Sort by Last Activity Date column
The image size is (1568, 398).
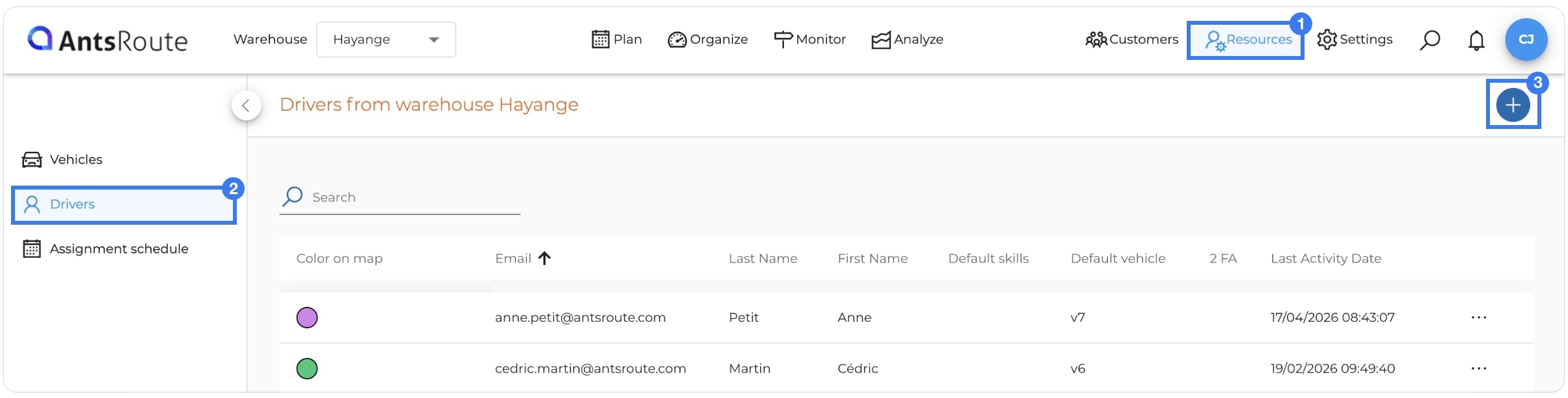[1325, 259]
